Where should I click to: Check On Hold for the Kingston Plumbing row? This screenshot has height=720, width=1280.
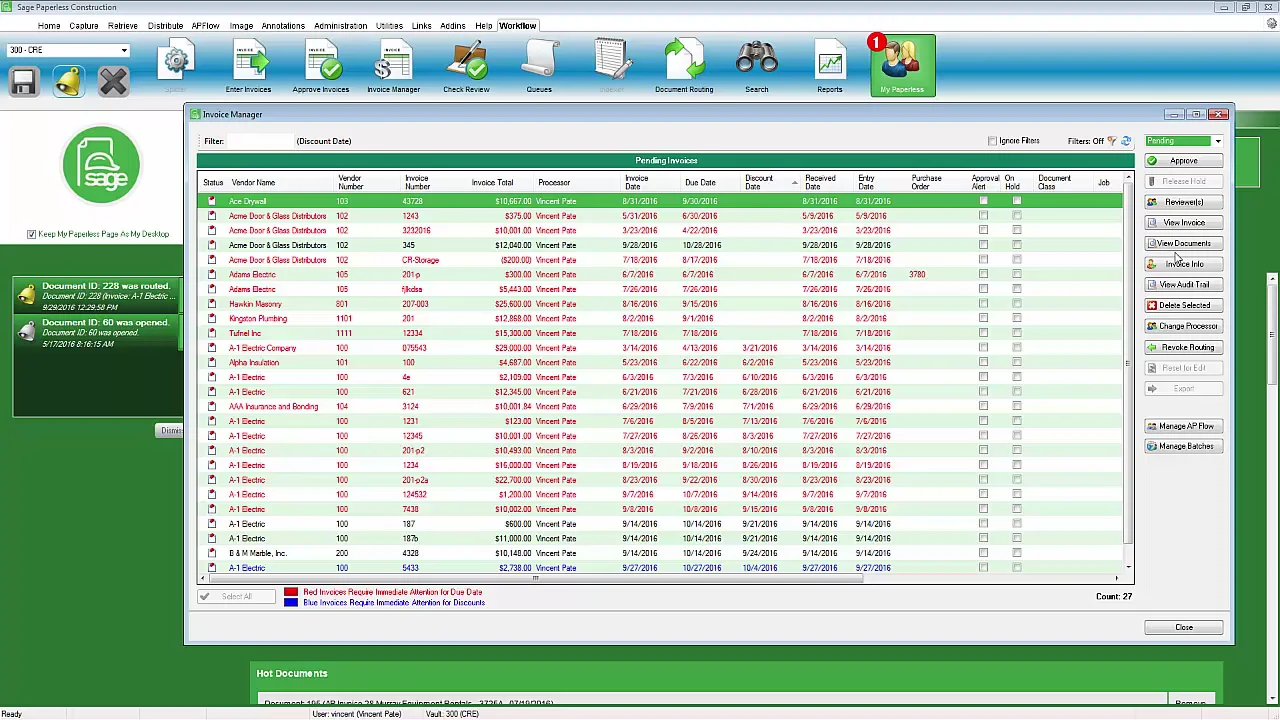click(x=1017, y=318)
